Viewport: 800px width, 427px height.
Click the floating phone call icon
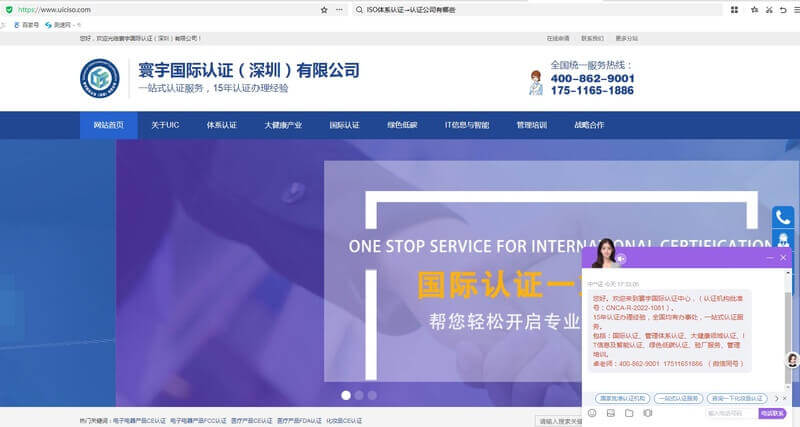point(783,217)
